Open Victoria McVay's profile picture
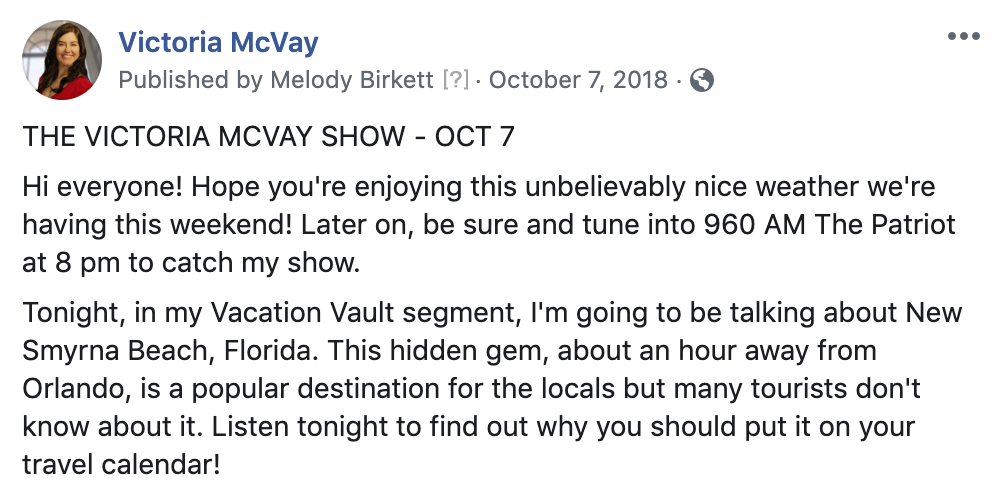Screen dimensions: 994x486 pos(61,60)
